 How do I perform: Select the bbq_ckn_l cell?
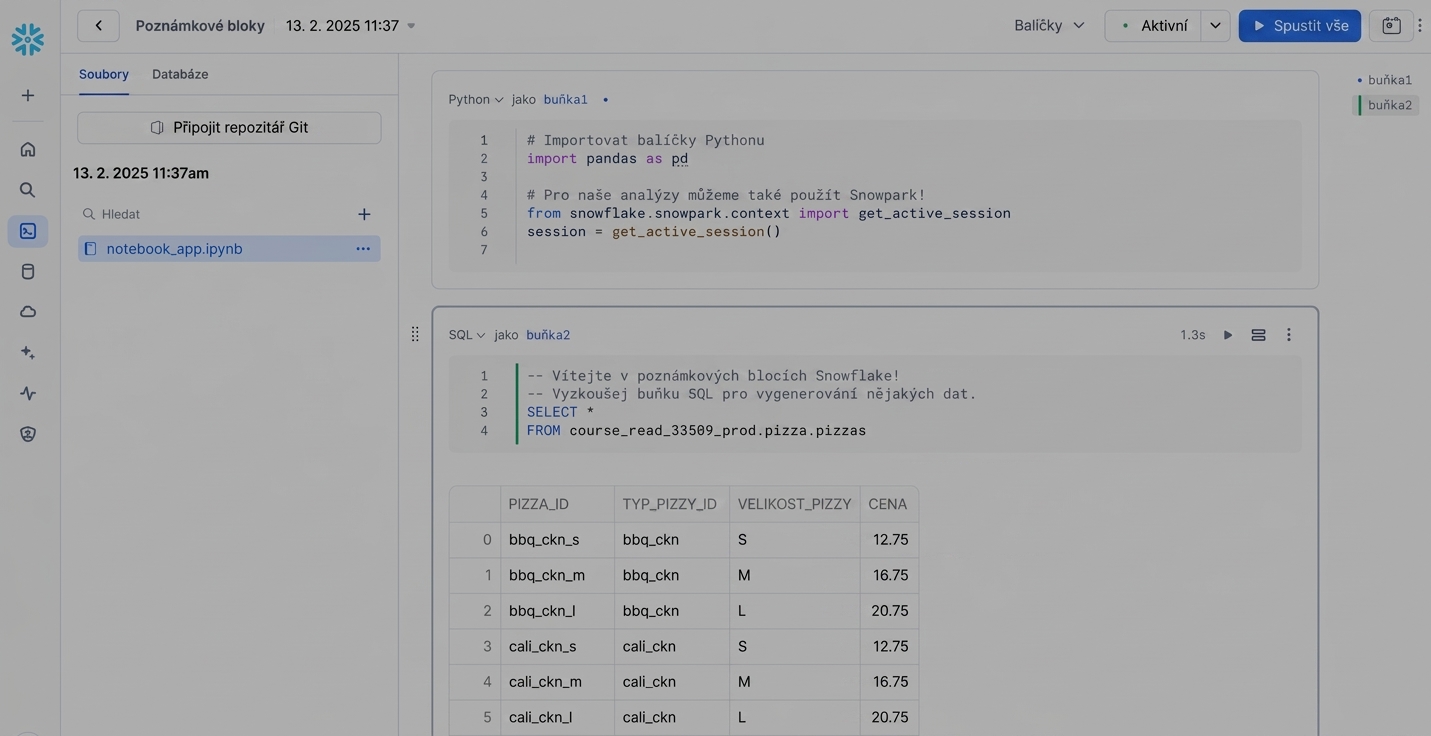click(557, 611)
